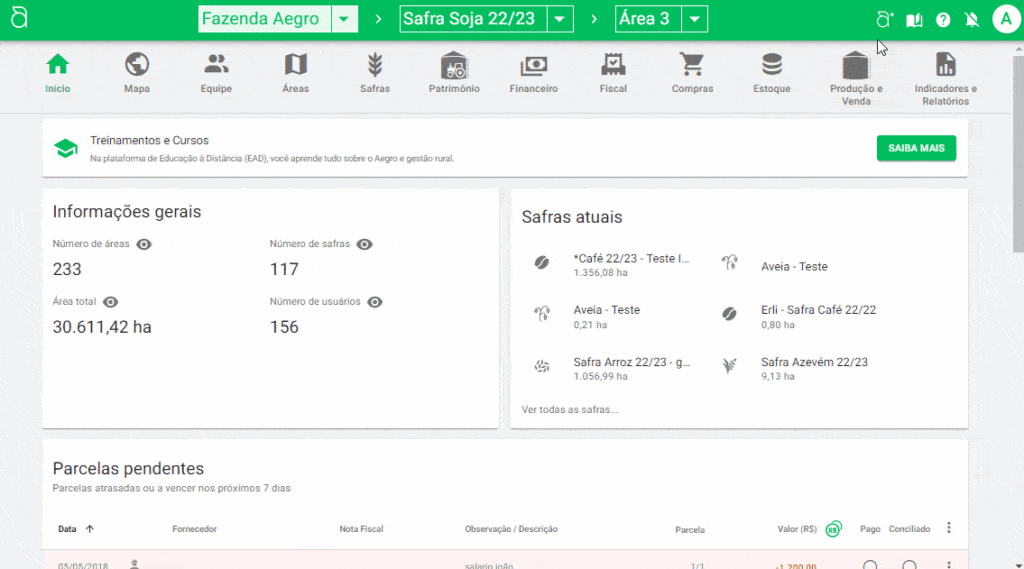Toggle visibility of Número de áreas
The height and width of the screenshot is (569, 1024).
[144, 244]
